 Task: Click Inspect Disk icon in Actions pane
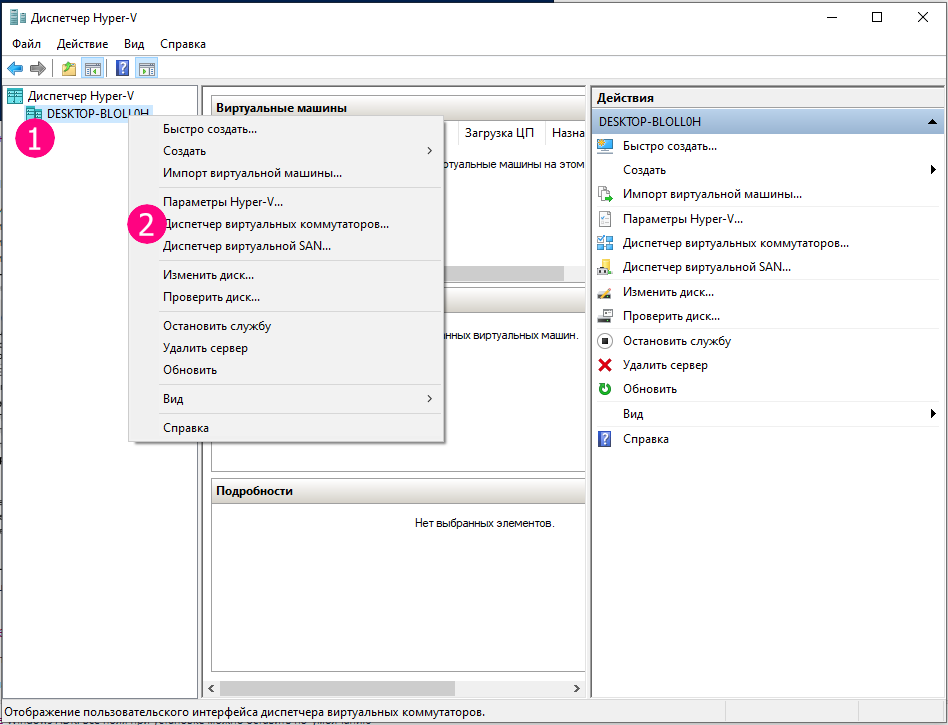pyautogui.click(x=605, y=316)
